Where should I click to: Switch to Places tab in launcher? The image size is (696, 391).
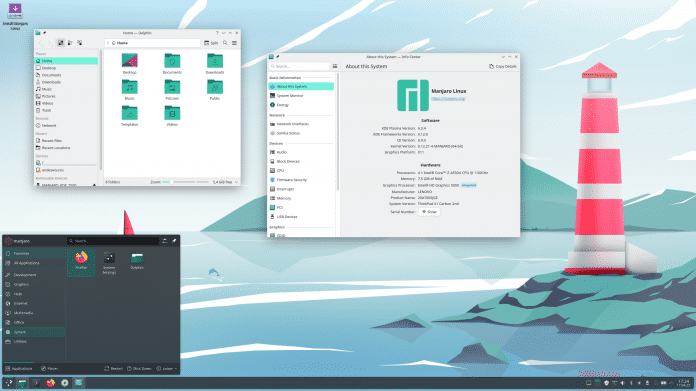pos(50,369)
